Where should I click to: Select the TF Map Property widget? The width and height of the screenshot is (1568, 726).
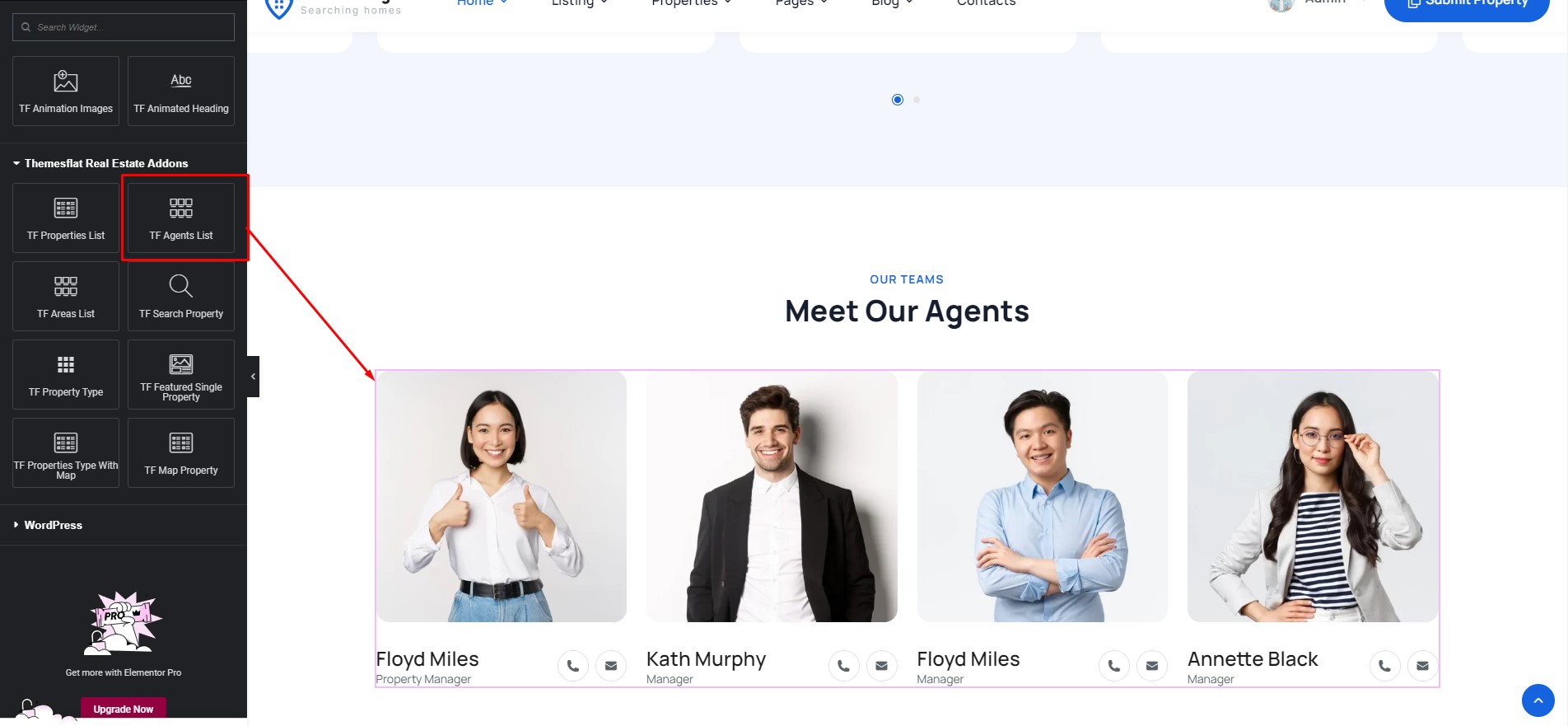coord(181,452)
